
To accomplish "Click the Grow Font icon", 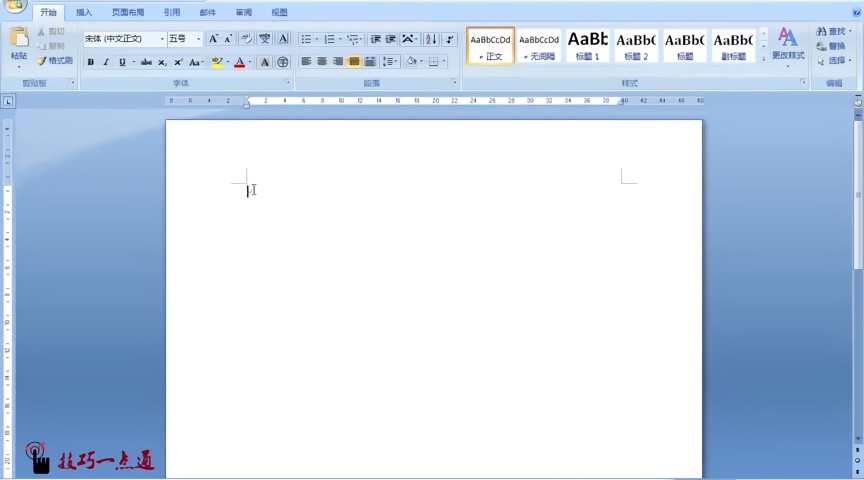I will (213, 39).
